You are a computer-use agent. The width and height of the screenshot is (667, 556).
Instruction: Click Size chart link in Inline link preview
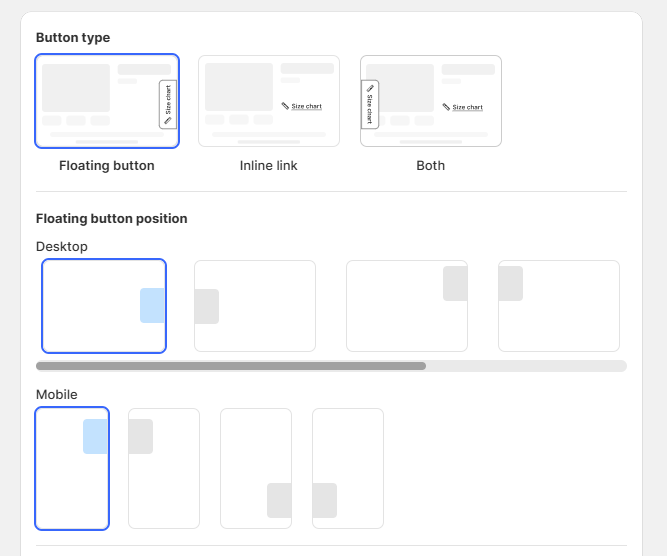[302, 106]
